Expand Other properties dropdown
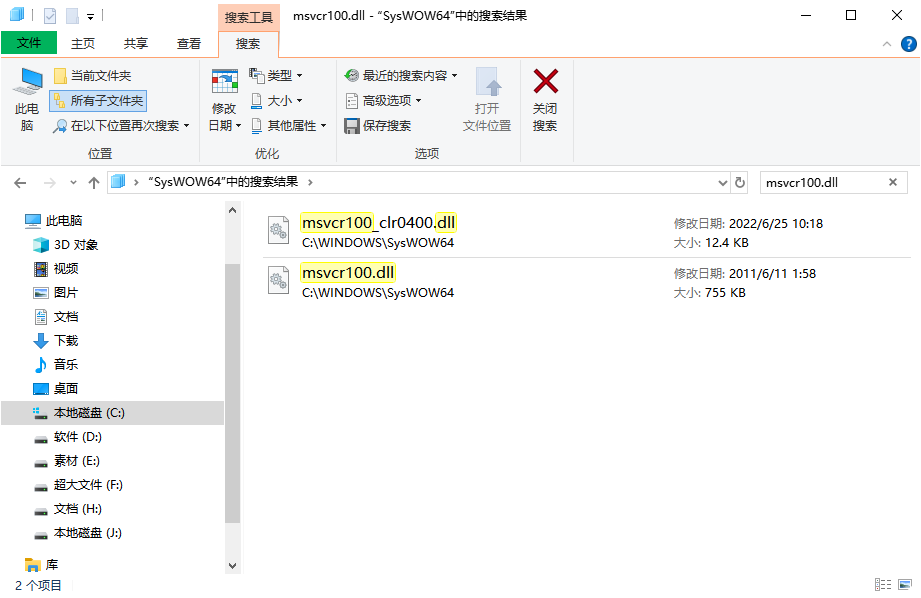 (x=288, y=126)
